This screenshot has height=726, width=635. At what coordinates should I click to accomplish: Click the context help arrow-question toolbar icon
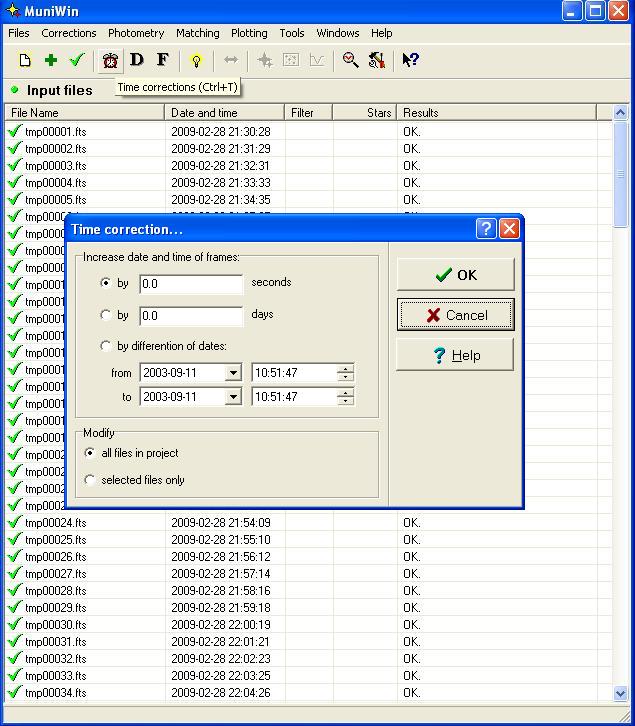(410, 61)
